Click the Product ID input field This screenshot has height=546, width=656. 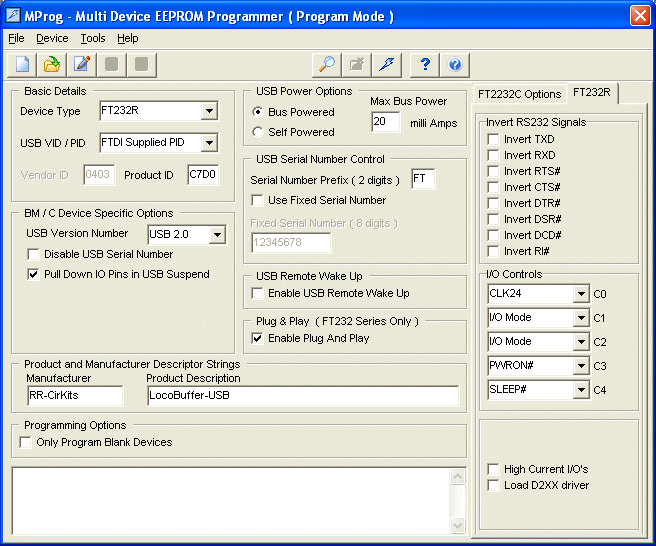[203, 174]
